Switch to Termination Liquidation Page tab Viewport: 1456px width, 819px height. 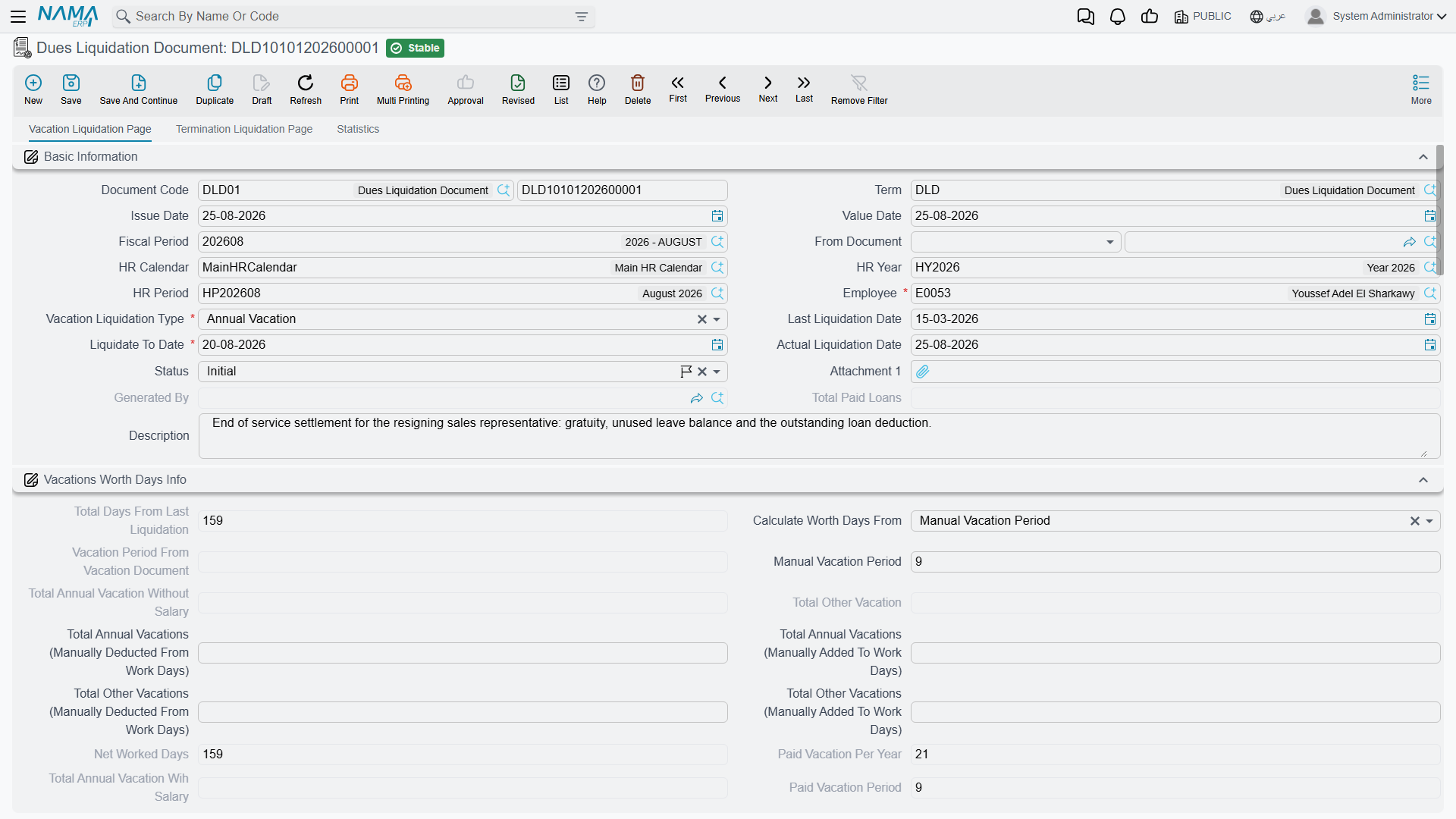point(244,129)
